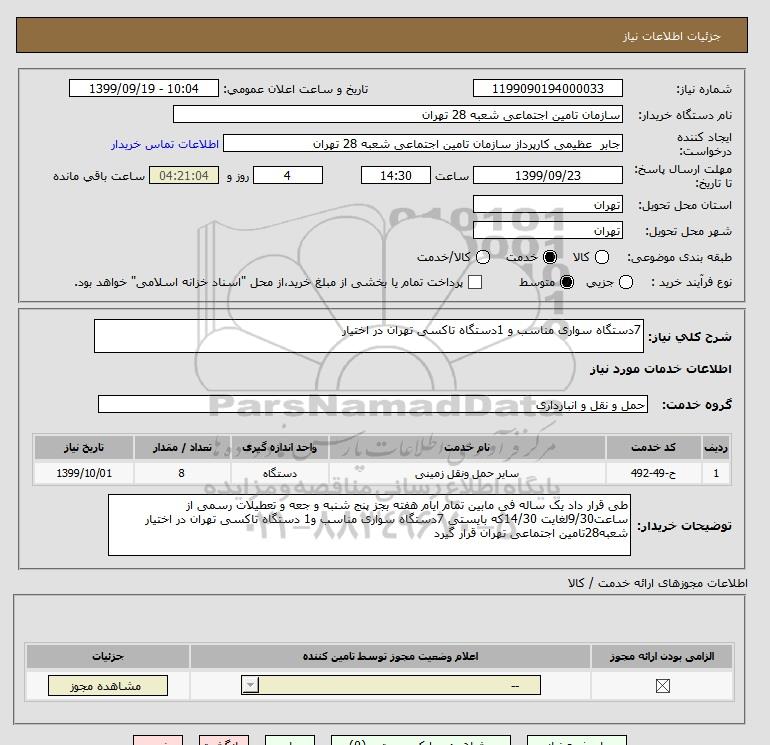Click the service code cell ج-49-492
The height and width of the screenshot is (745, 770).
[653, 473]
